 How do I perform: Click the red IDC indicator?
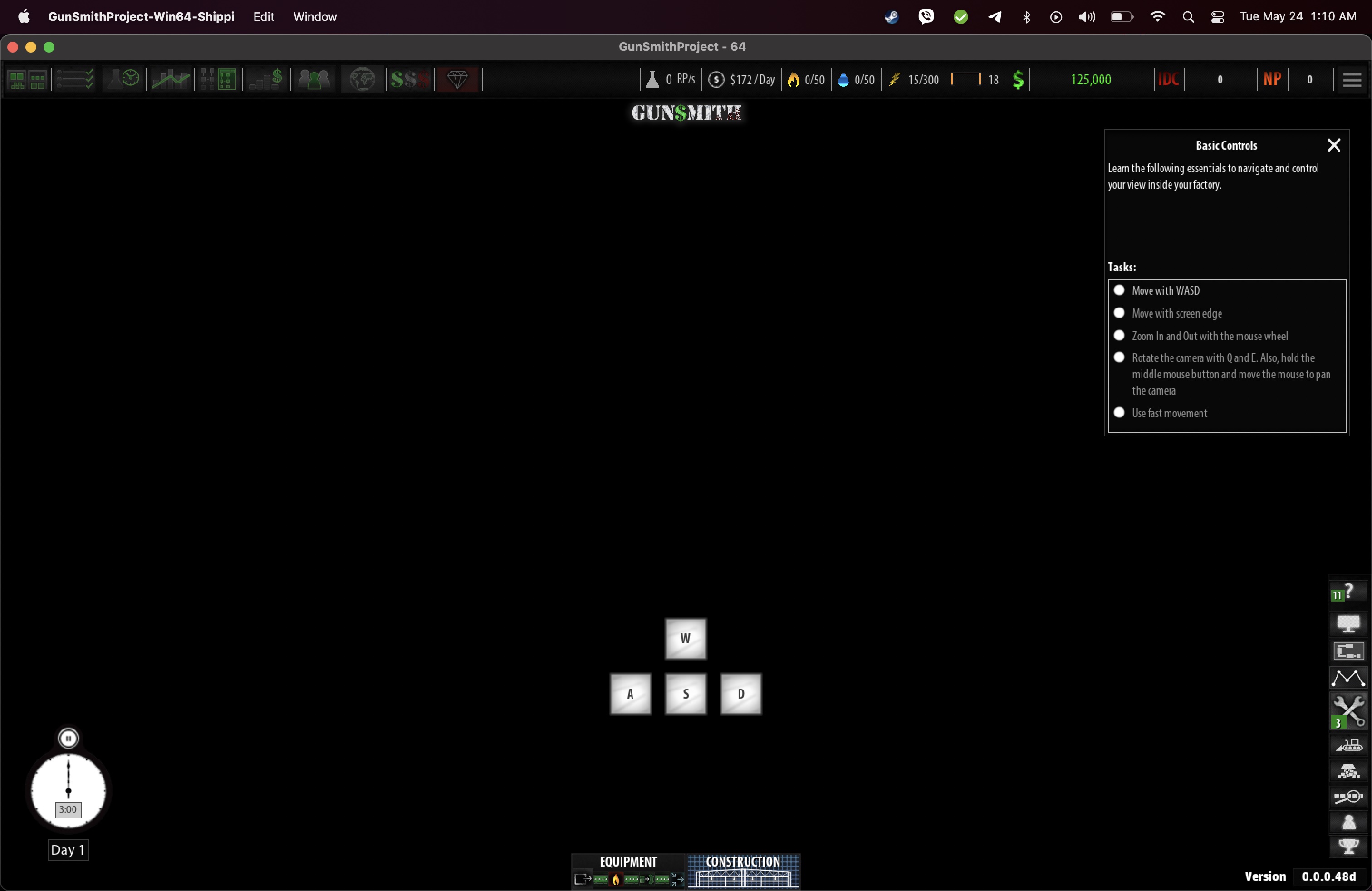(x=1168, y=79)
